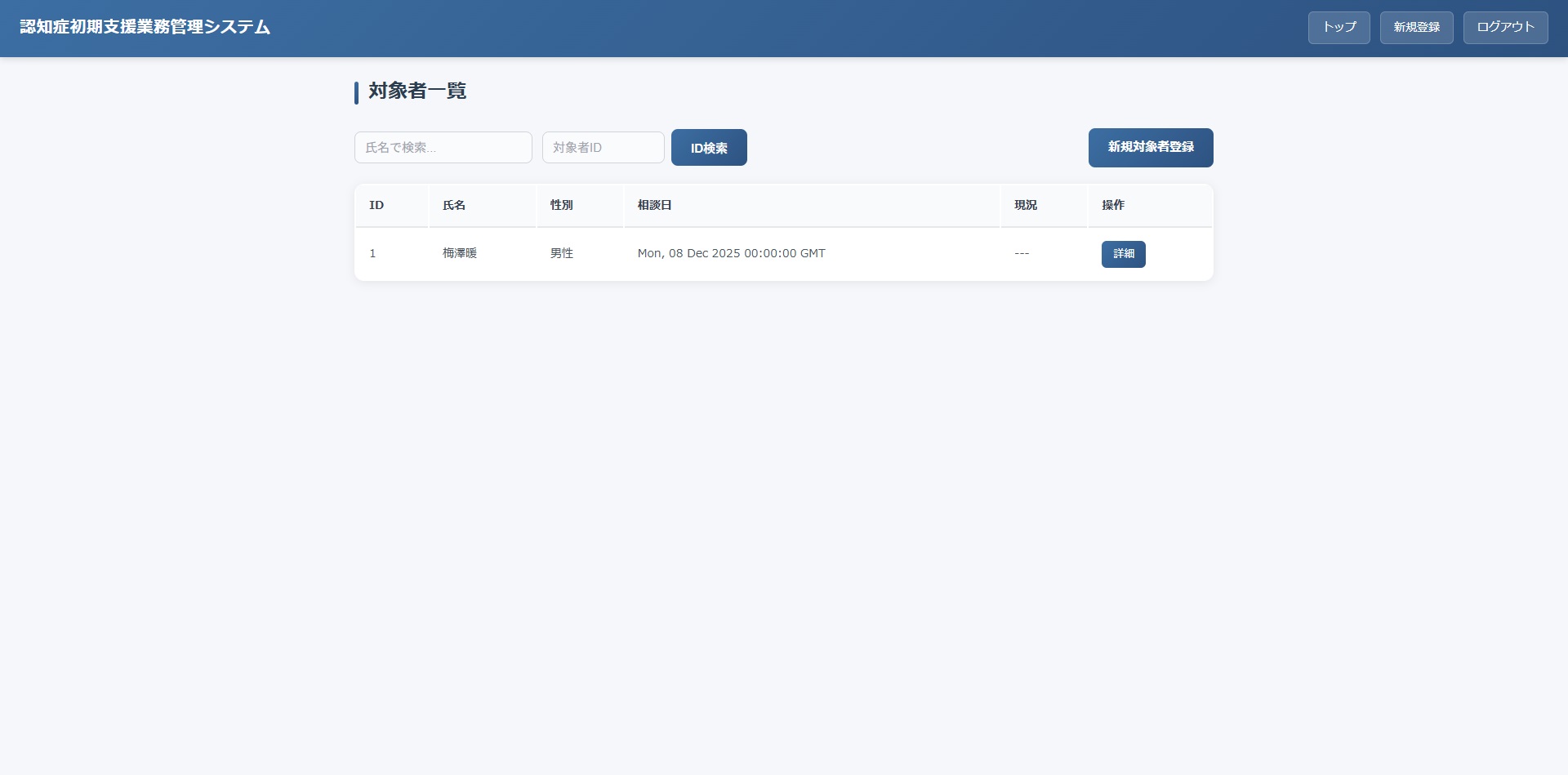View 詳細 for 梅澤暖
Viewport: 1568px width, 775px height.
point(1123,254)
